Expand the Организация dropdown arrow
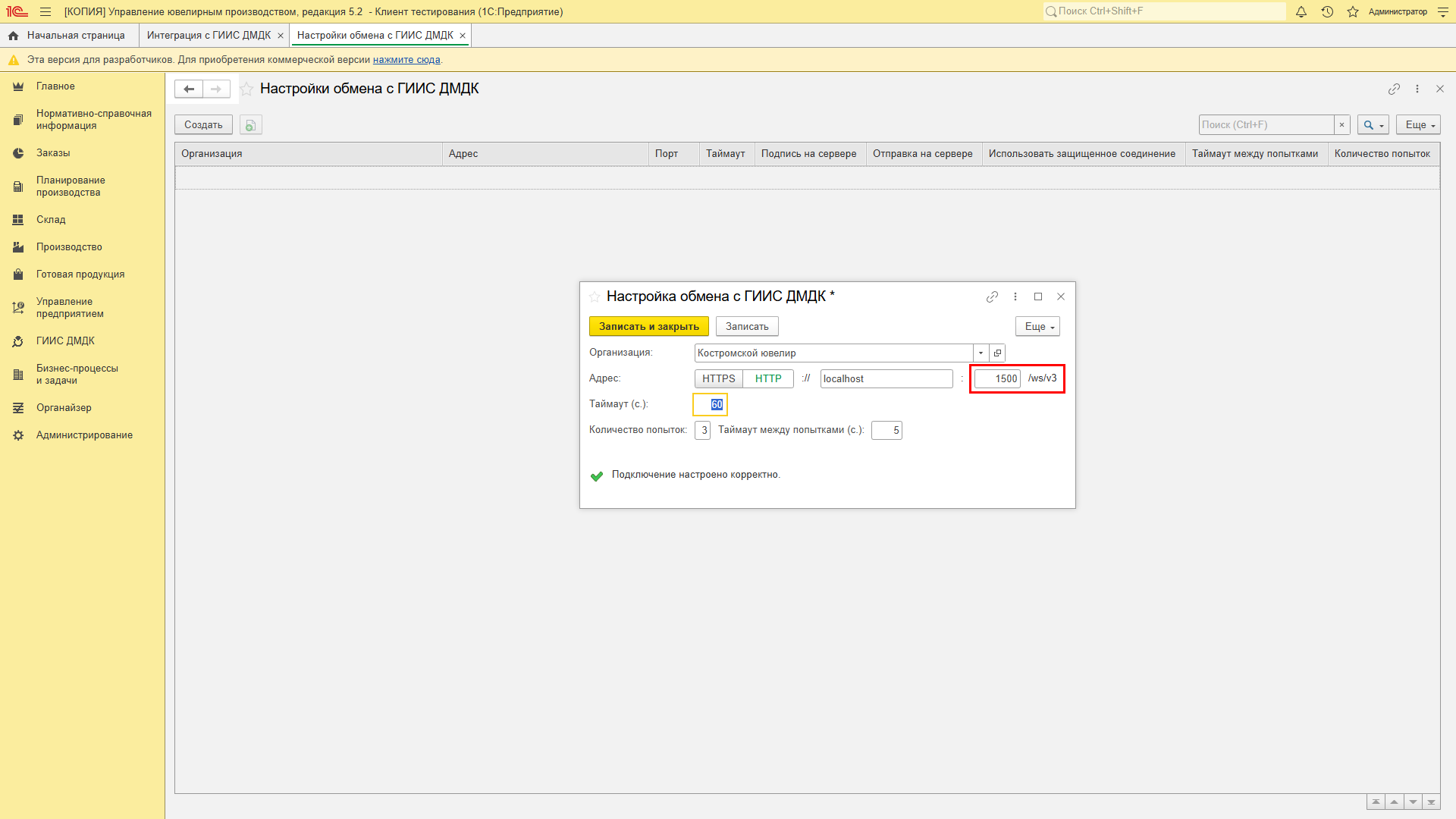 coord(981,353)
